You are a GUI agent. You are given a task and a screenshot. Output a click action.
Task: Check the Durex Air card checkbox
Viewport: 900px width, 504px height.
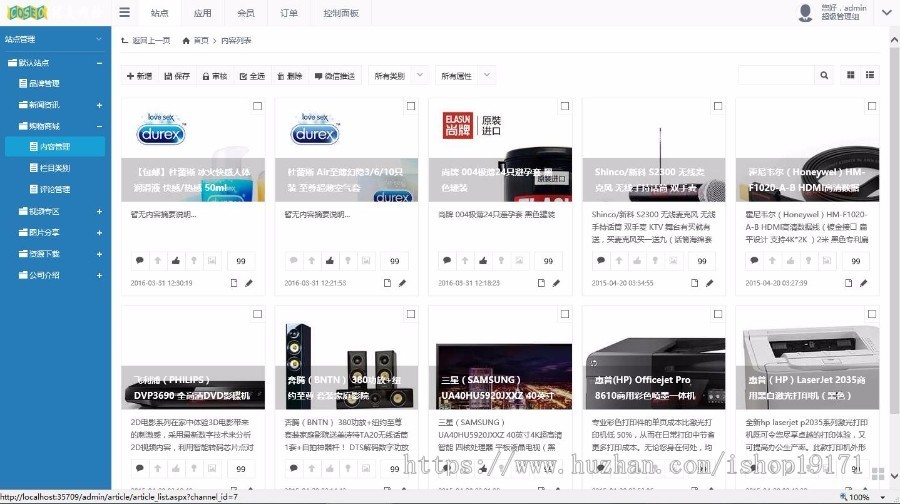411,106
